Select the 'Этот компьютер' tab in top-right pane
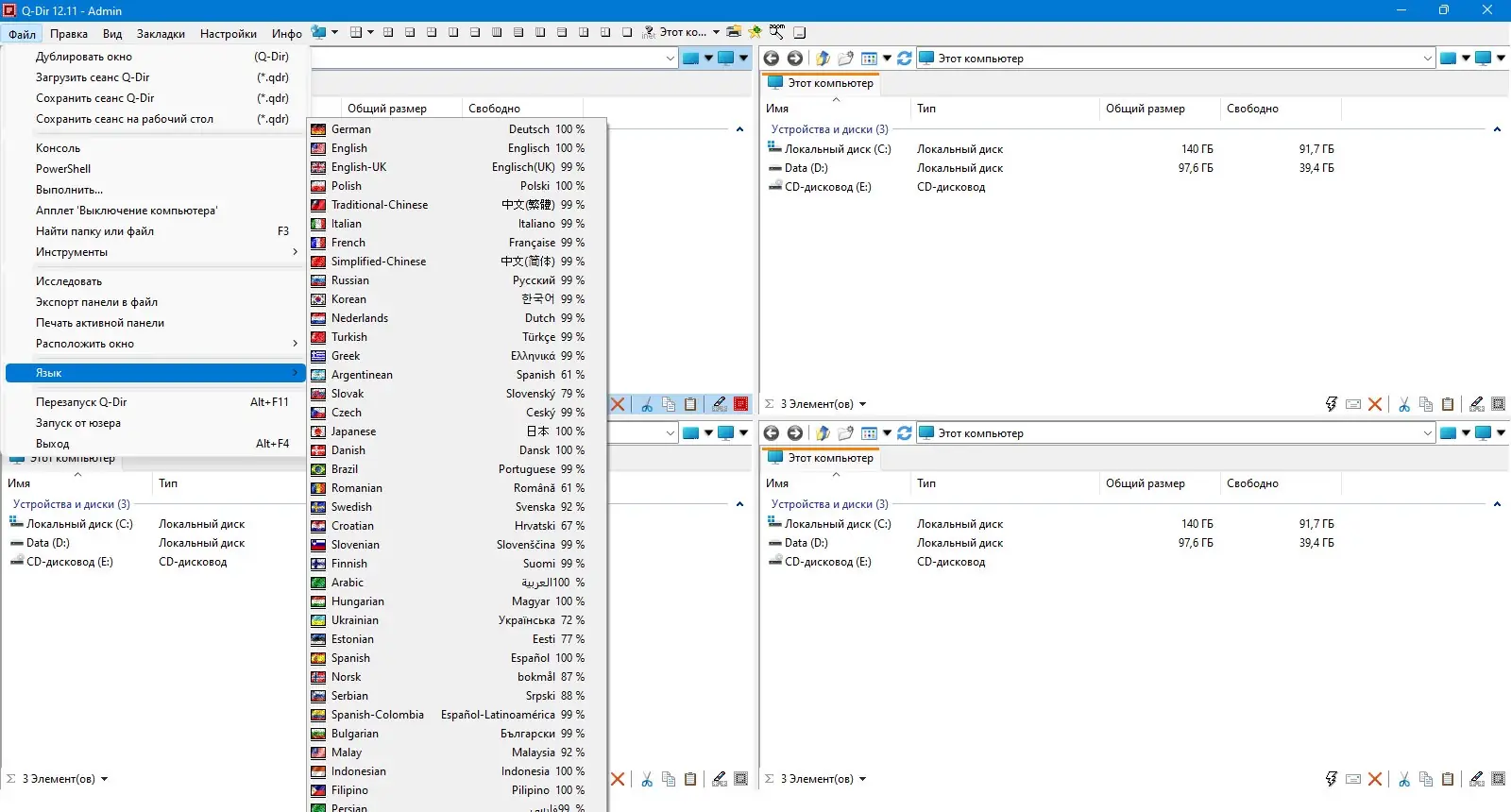The width and height of the screenshot is (1511, 812). 821,83
